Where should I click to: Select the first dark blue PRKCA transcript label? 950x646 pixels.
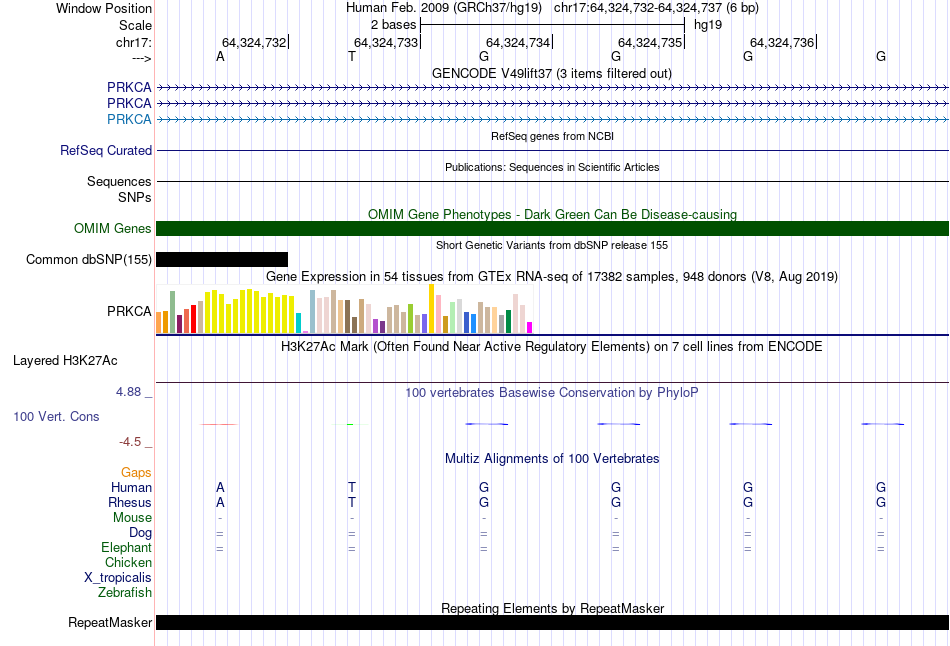coord(129,87)
